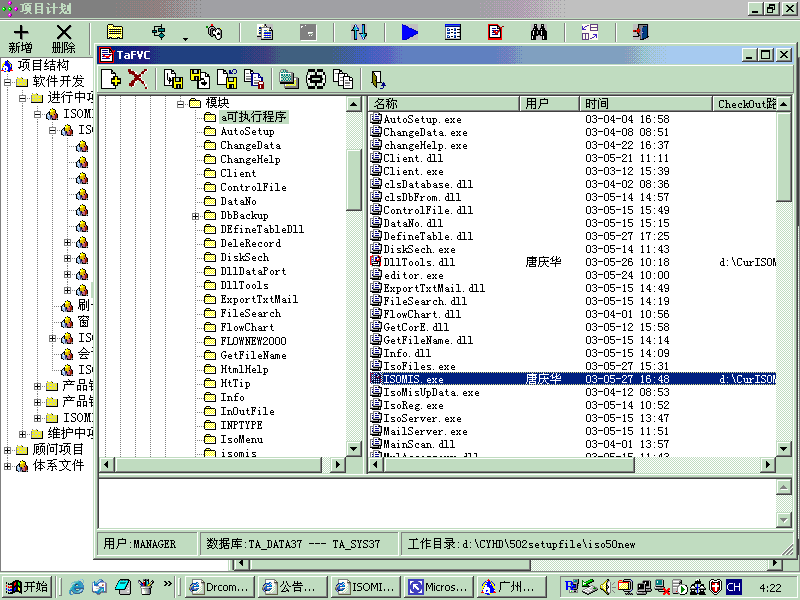Viewport: 800px width, 600px height.
Task: Click the 新增 (Add) plus icon
Action: (x=20, y=33)
